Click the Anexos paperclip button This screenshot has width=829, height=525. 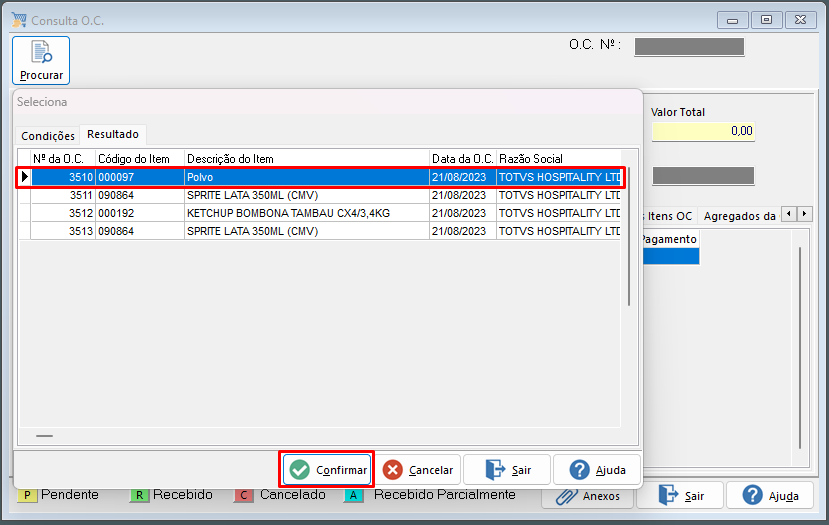587,496
